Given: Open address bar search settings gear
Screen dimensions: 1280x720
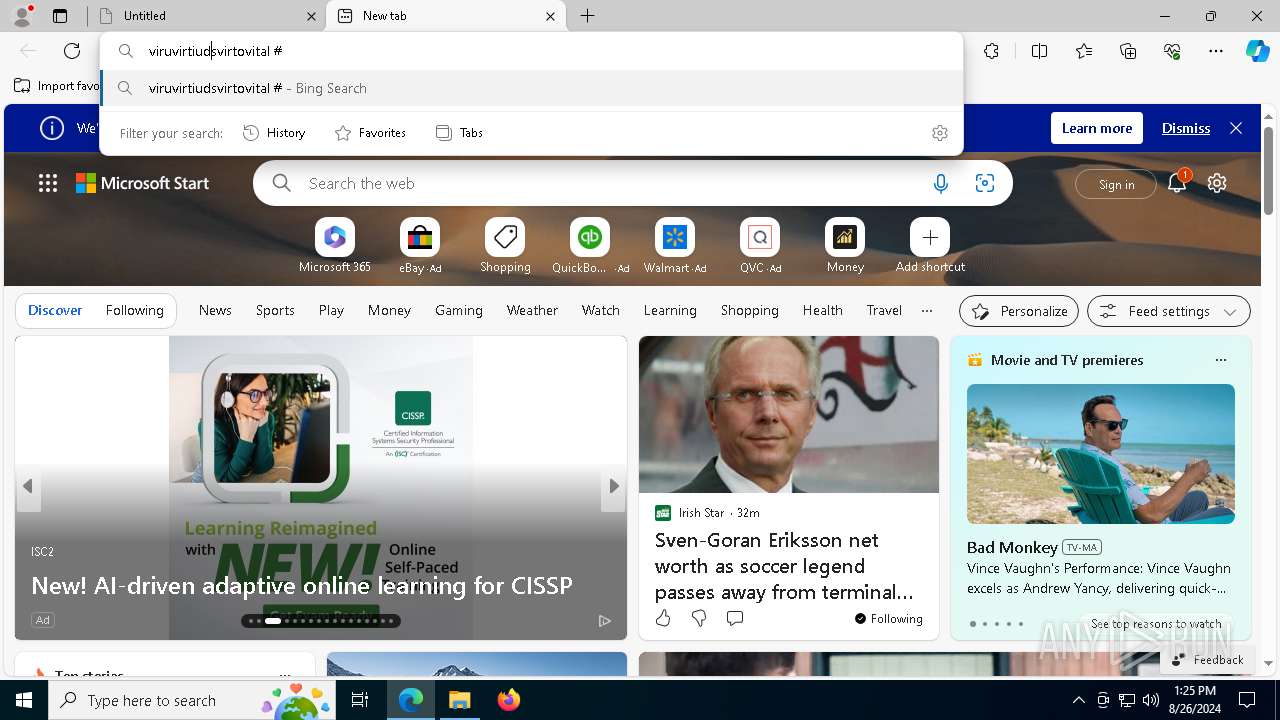Looking at the screenshot, I should 939,133.
